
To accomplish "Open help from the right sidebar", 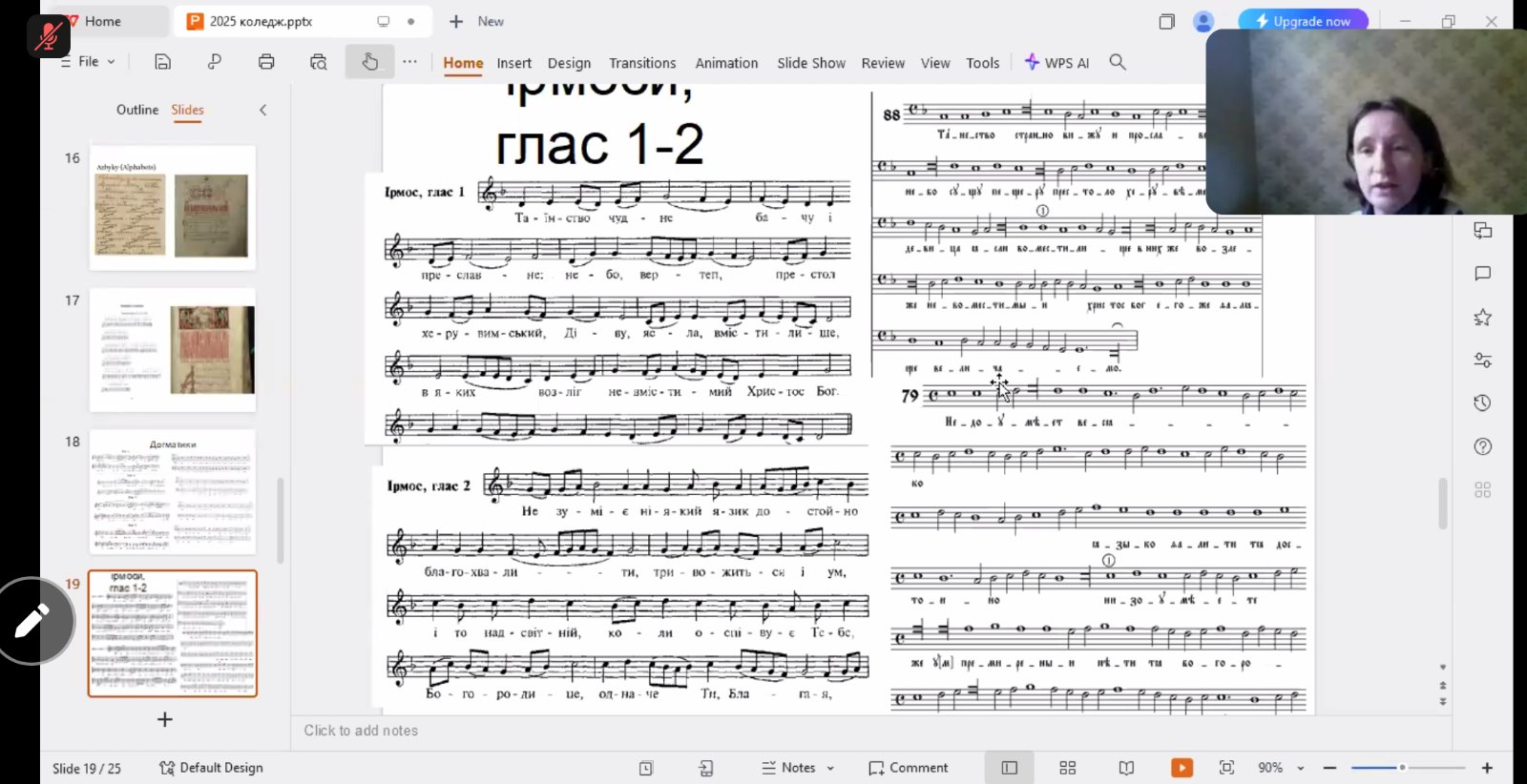I will (1482, 446).
